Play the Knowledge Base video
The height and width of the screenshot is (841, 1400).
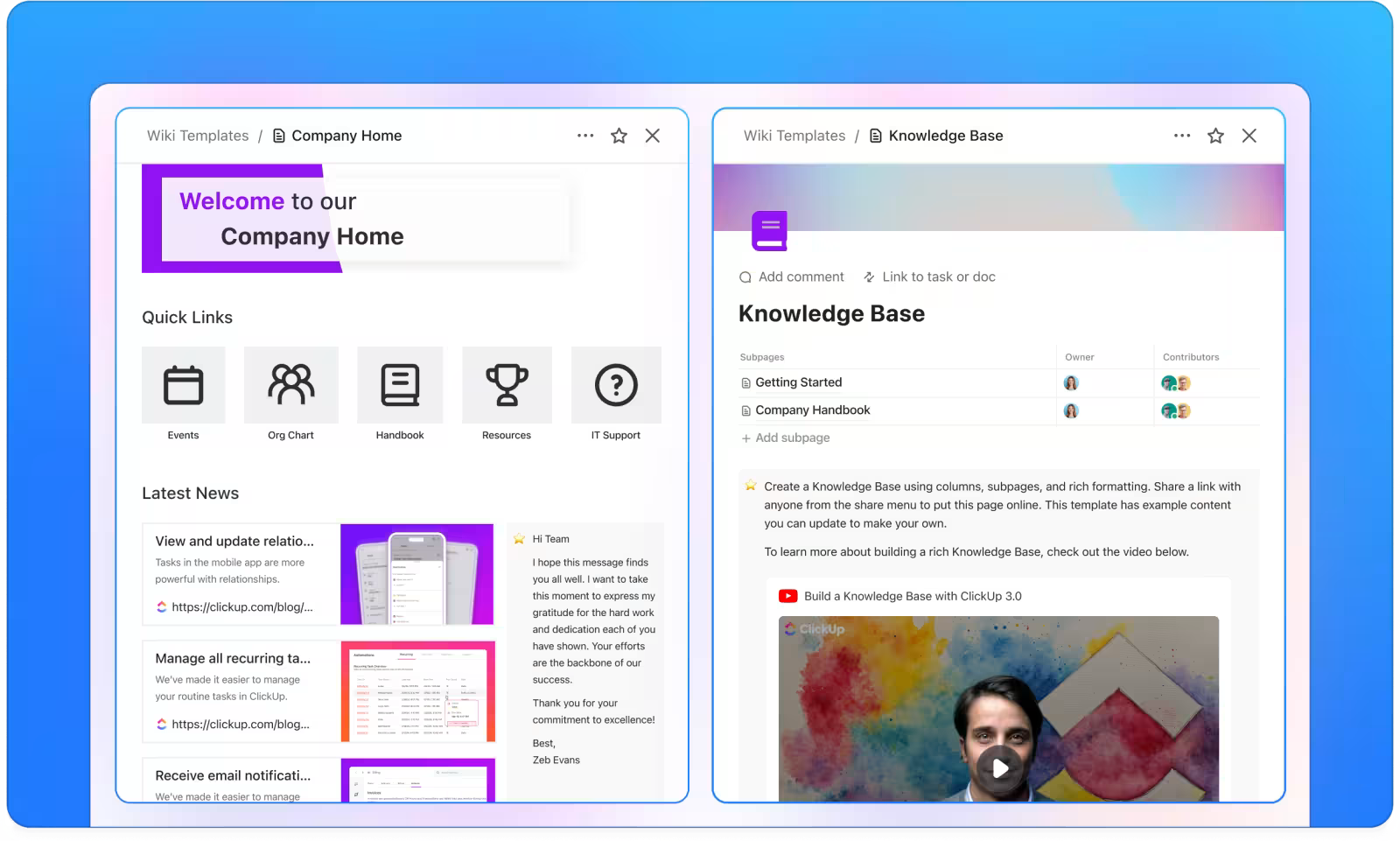click(1000, 769)
